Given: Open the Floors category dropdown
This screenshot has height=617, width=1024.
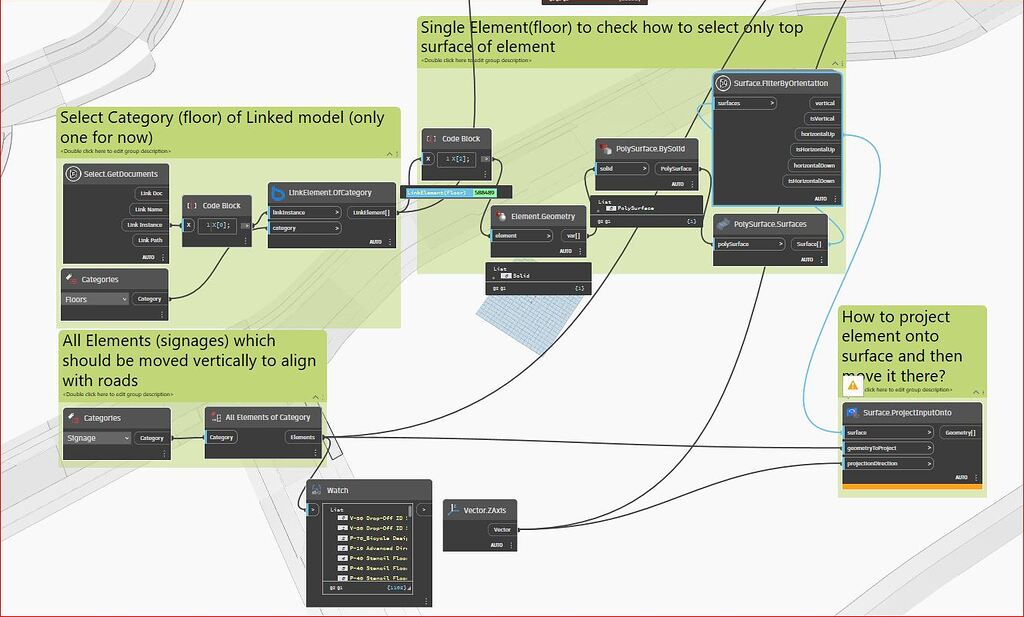Looking at the screenshot, I should 95,299.
